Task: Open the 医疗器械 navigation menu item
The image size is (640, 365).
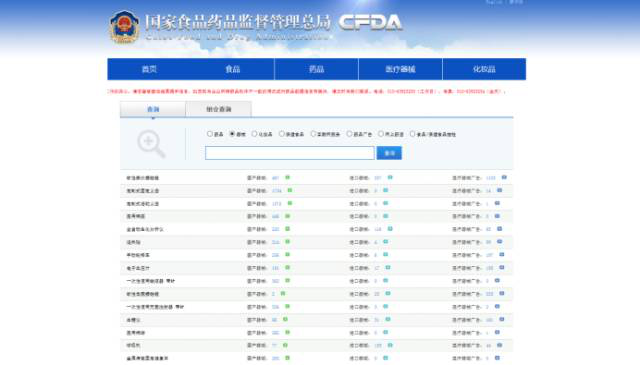Action: point(400,69)
